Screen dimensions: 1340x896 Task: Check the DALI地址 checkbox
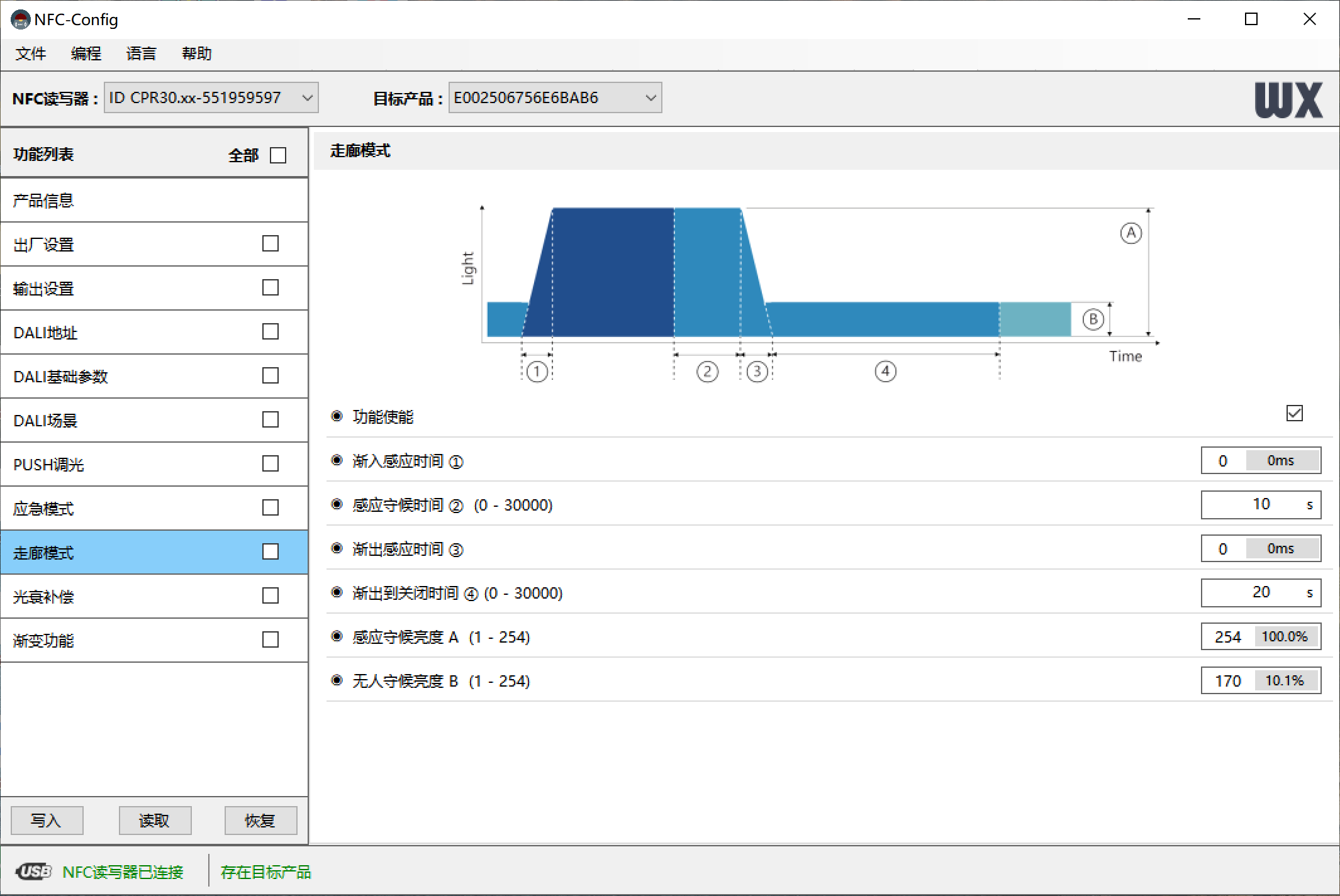(x=271, y=331)
